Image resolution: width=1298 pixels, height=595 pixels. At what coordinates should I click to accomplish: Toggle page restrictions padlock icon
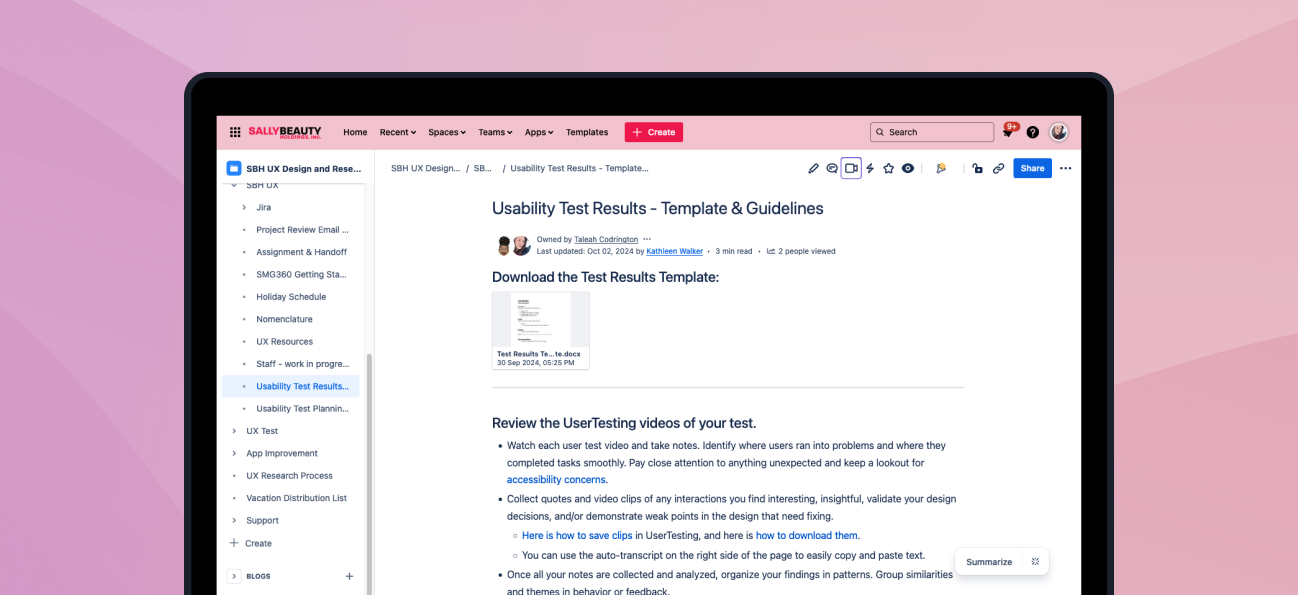977,168
